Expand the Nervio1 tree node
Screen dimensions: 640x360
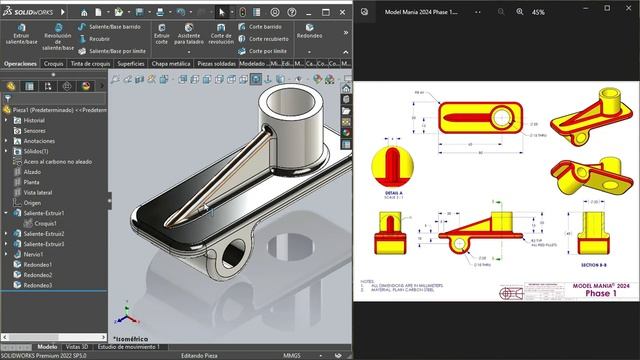(6, 254)
